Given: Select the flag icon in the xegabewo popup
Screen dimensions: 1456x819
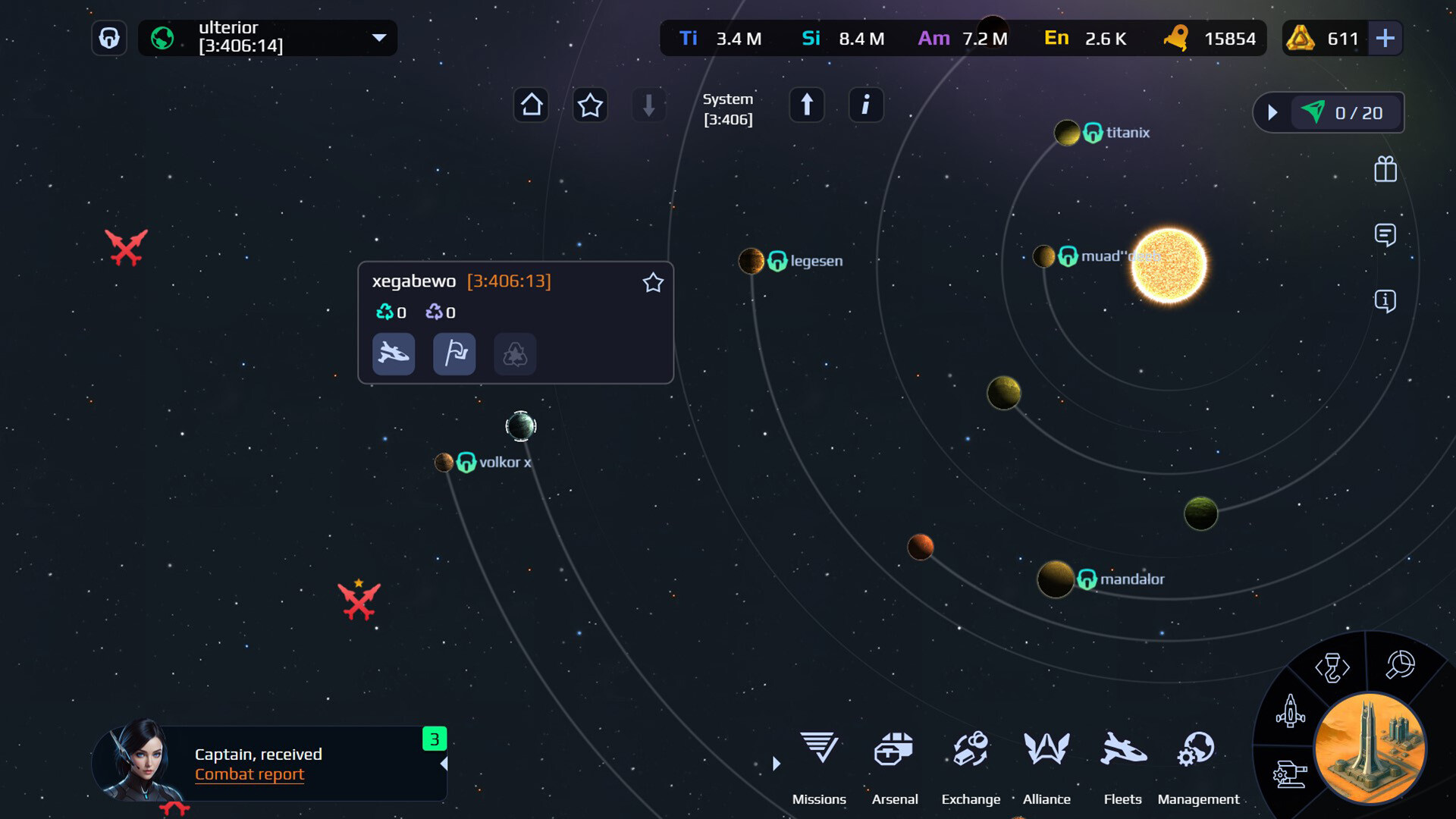Looking at the screenshot, I should coord(454,354).
